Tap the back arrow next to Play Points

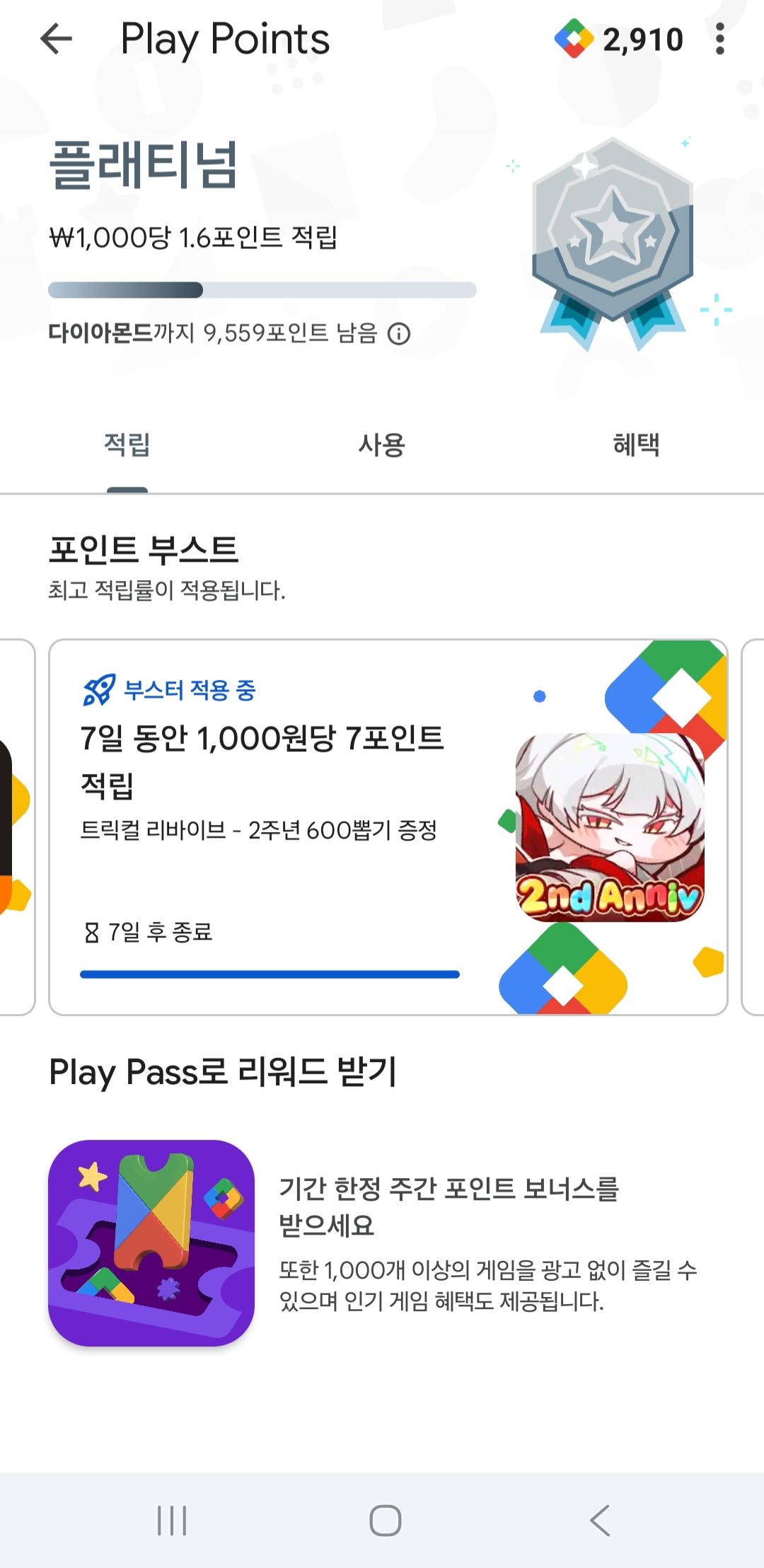pos(57,39)
